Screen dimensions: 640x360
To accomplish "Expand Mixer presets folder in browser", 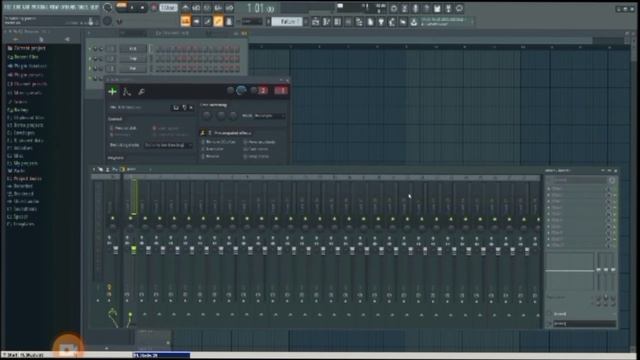I will (25, 93).
